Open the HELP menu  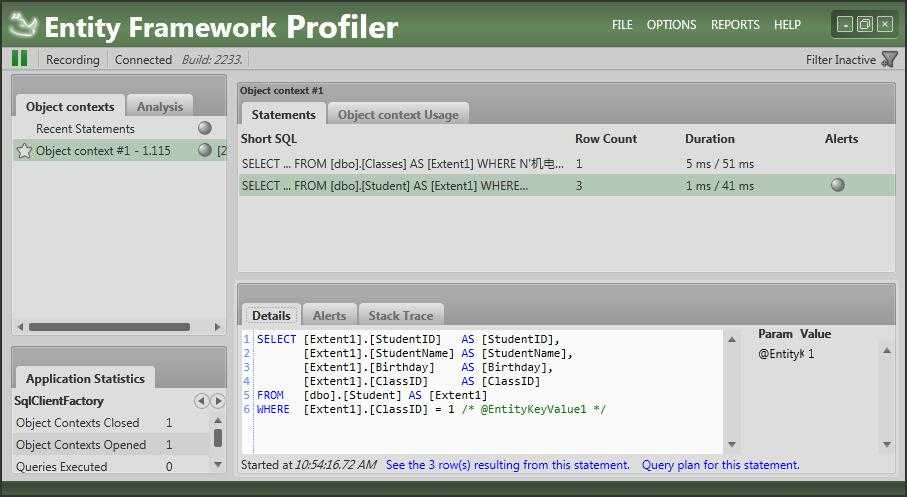(x=787, y=25)
